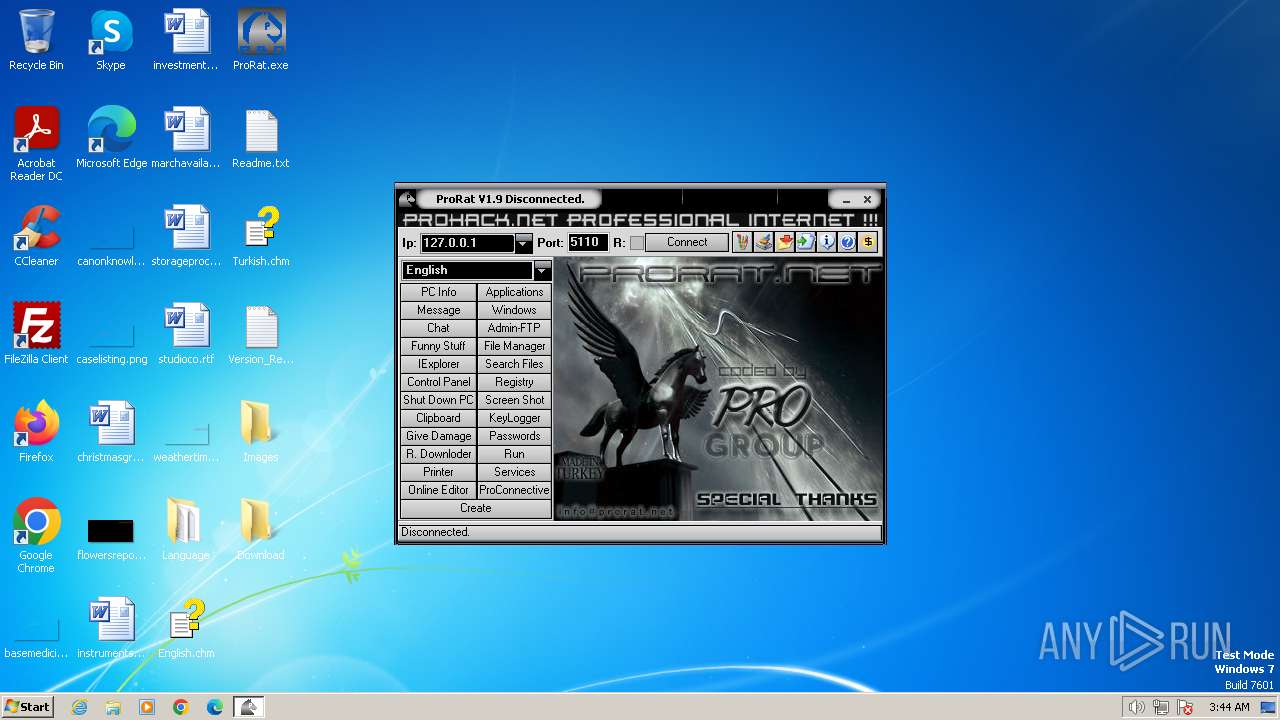
Task: Select the Skype desktop shortcut
Action: (111, 41)
